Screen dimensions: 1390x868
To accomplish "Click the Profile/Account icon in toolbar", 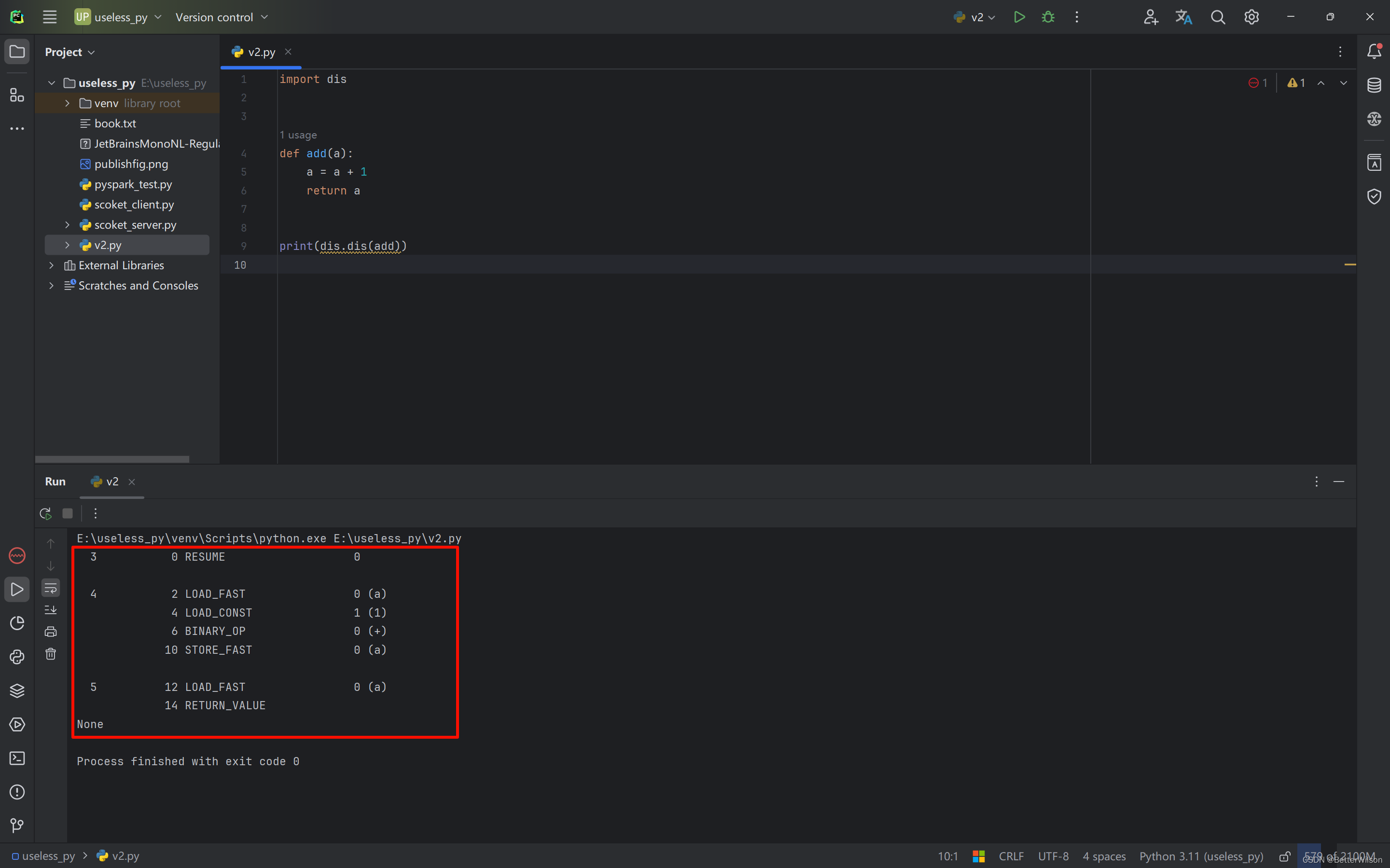I will tap(1151, 17).
